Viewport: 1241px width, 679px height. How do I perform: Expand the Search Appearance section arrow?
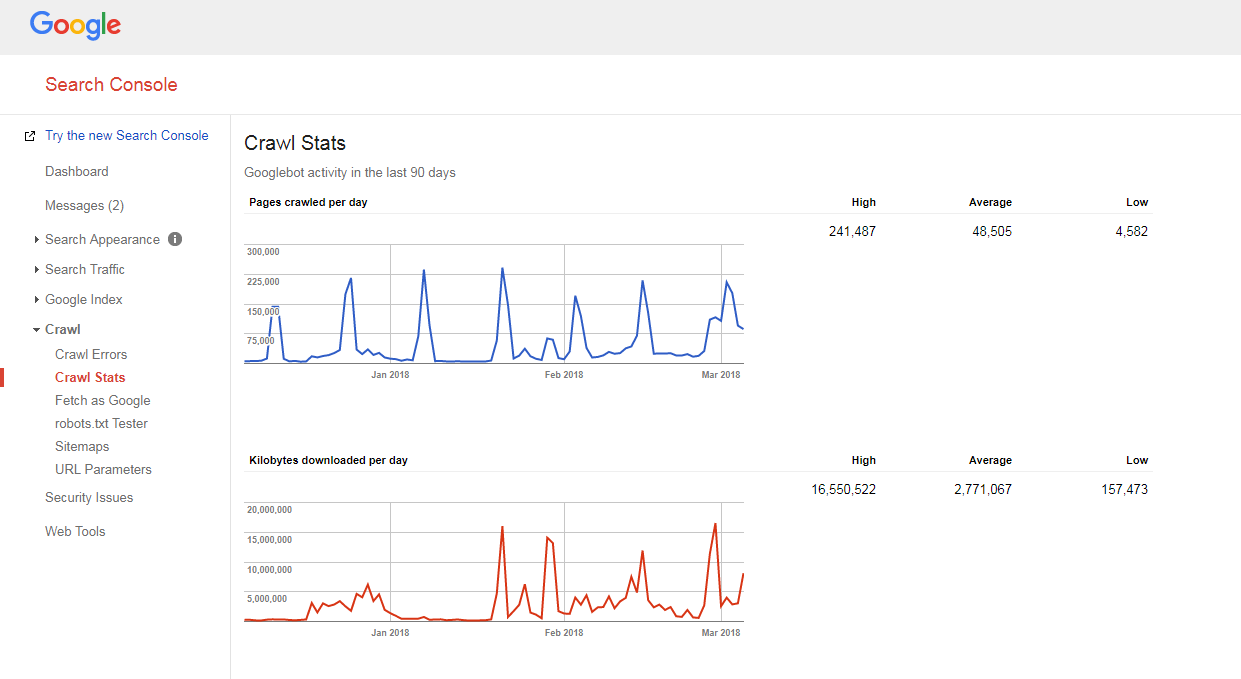pyautogui.click(x=37, y=240)
